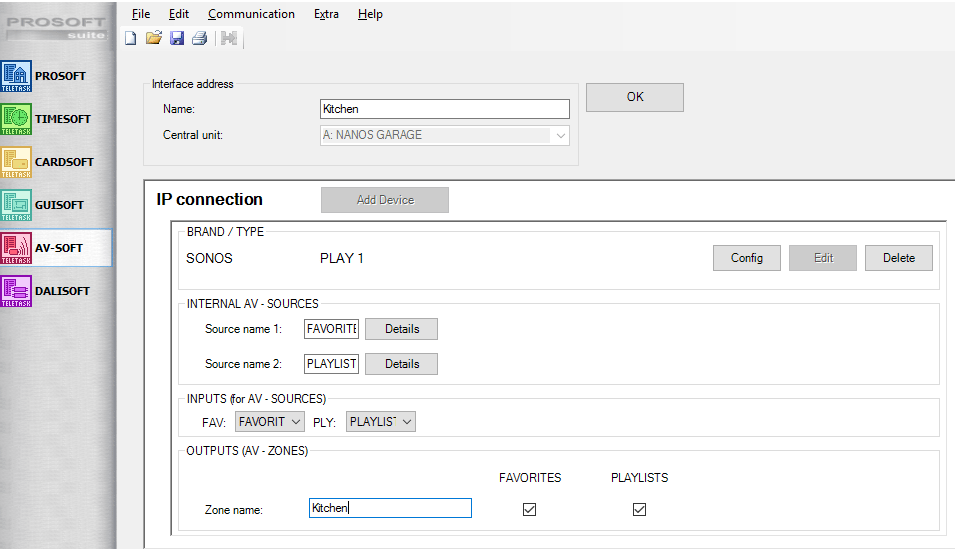The image size is (955, 549).
Task: Click Details button for Source name 1
Action: (401, 329)
